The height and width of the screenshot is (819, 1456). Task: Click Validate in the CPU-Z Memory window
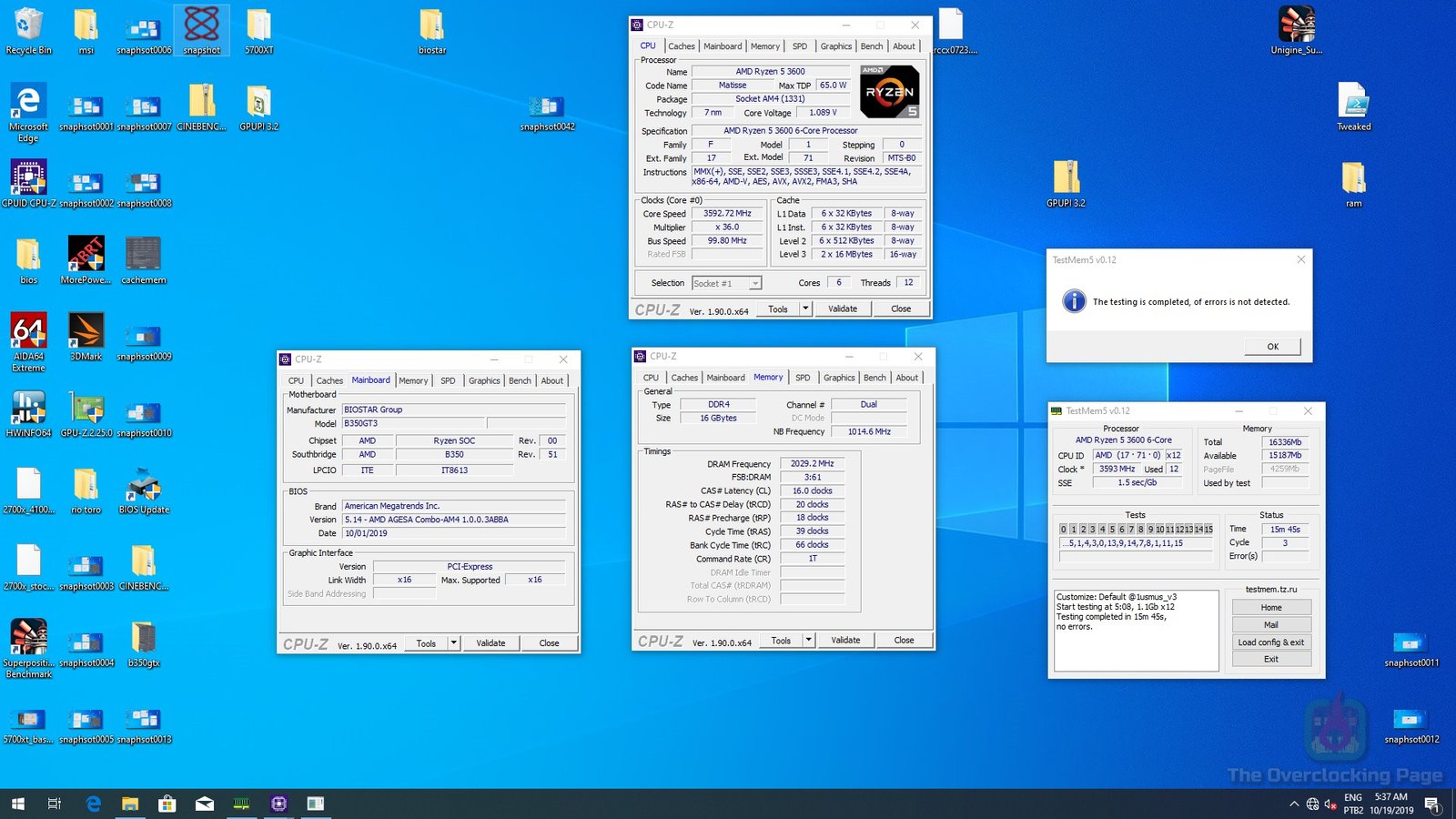point(844,641)
